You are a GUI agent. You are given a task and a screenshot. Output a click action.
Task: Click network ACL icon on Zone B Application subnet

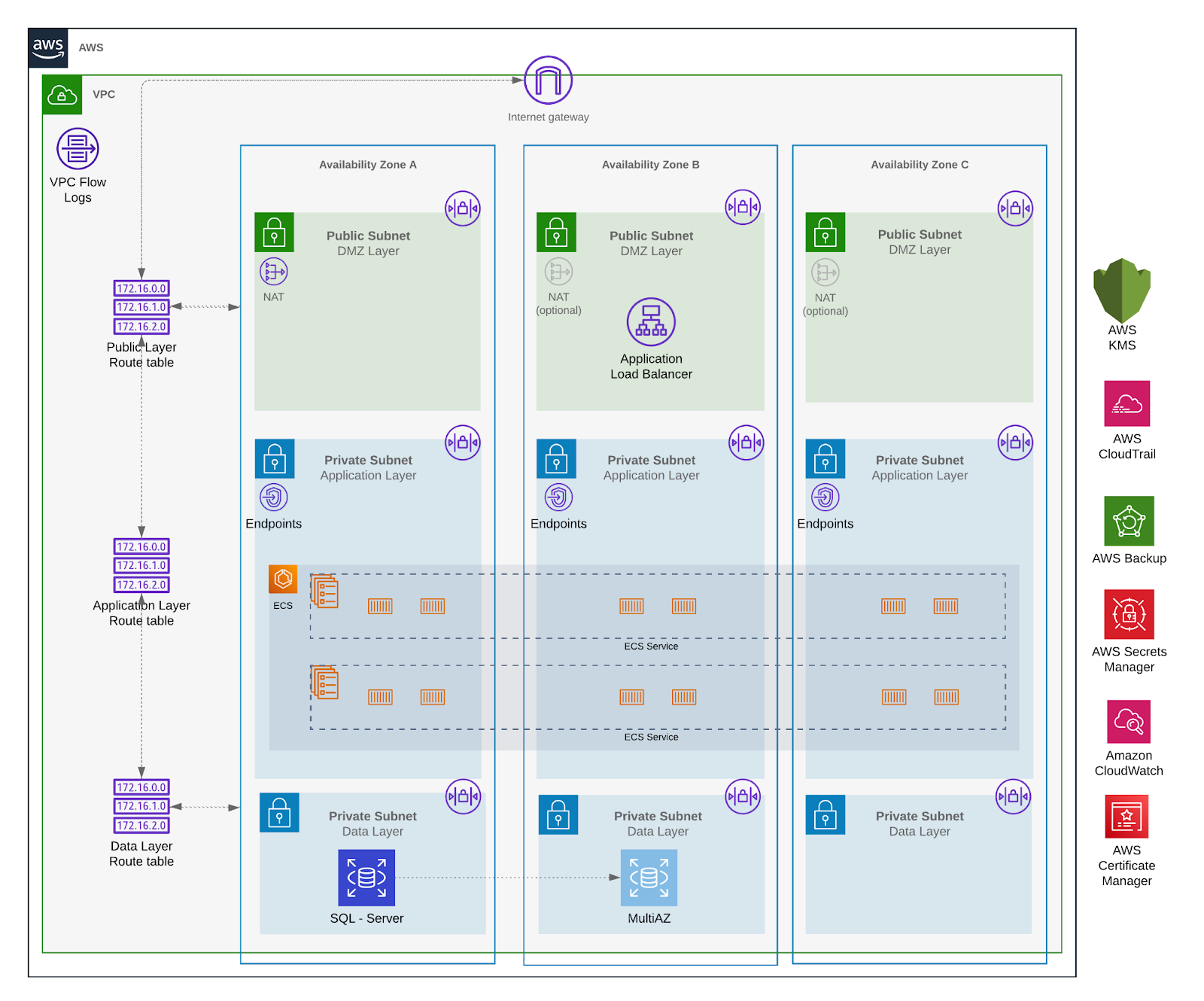(746, 443)
